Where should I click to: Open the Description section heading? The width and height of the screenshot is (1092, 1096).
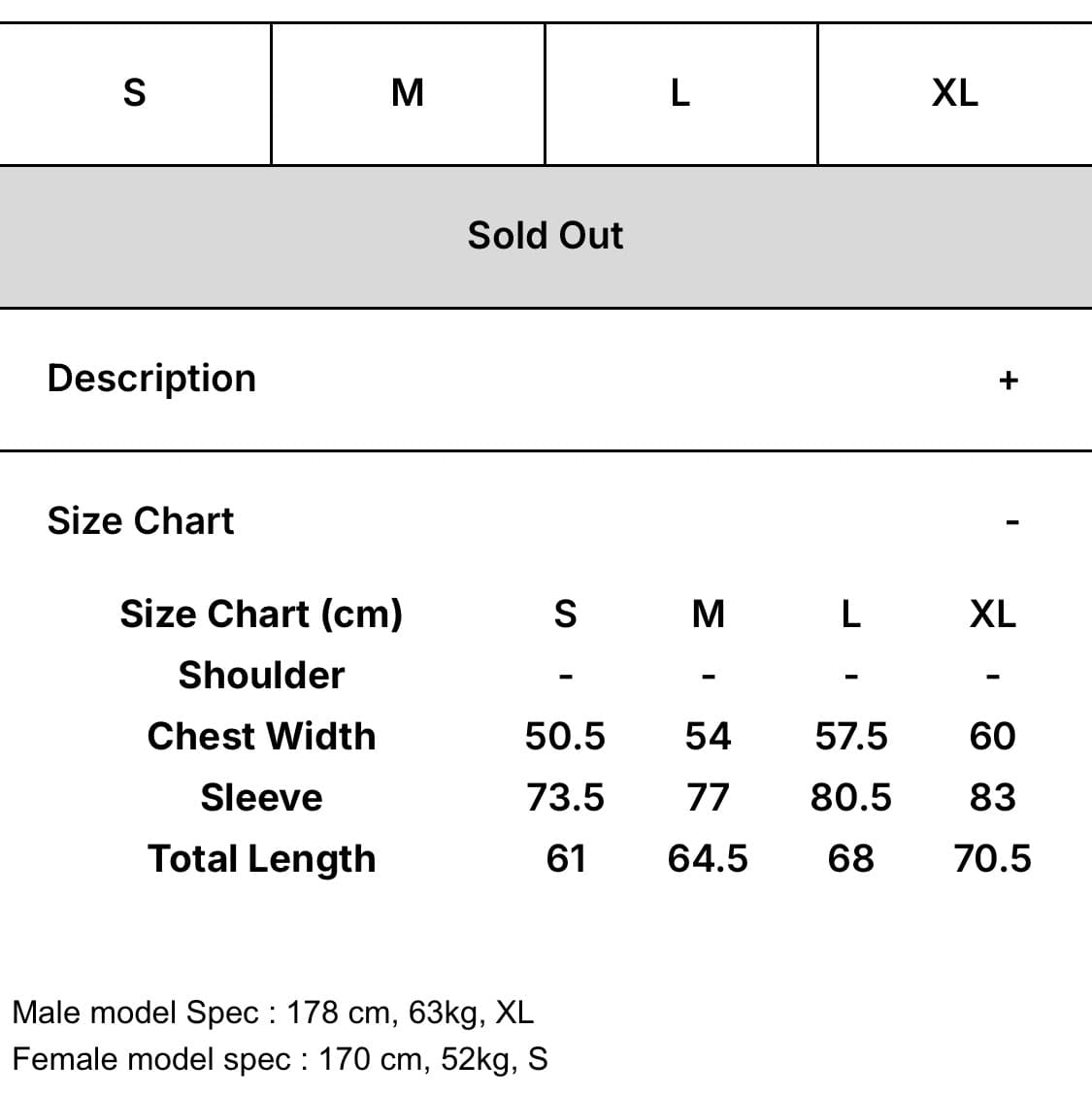tap(151, 379)
